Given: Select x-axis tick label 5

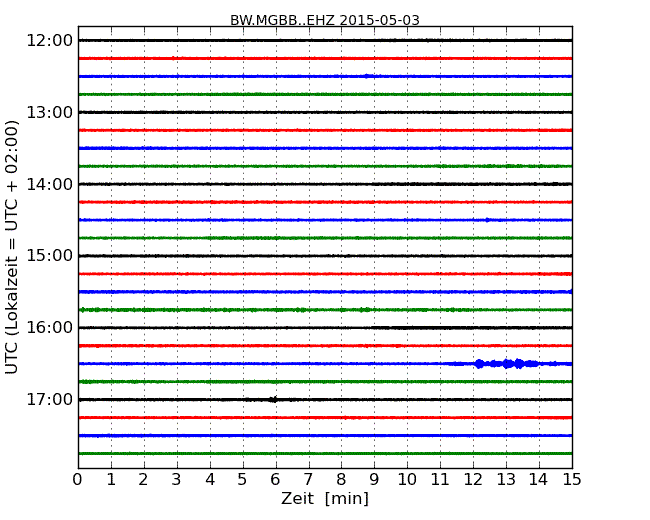Looking at the screenshot, I should 243,480.
